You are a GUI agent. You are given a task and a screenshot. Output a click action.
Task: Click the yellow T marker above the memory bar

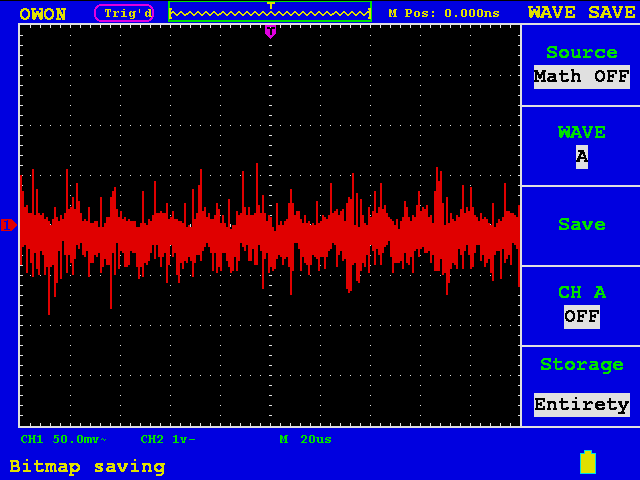[x=270, y=5]
